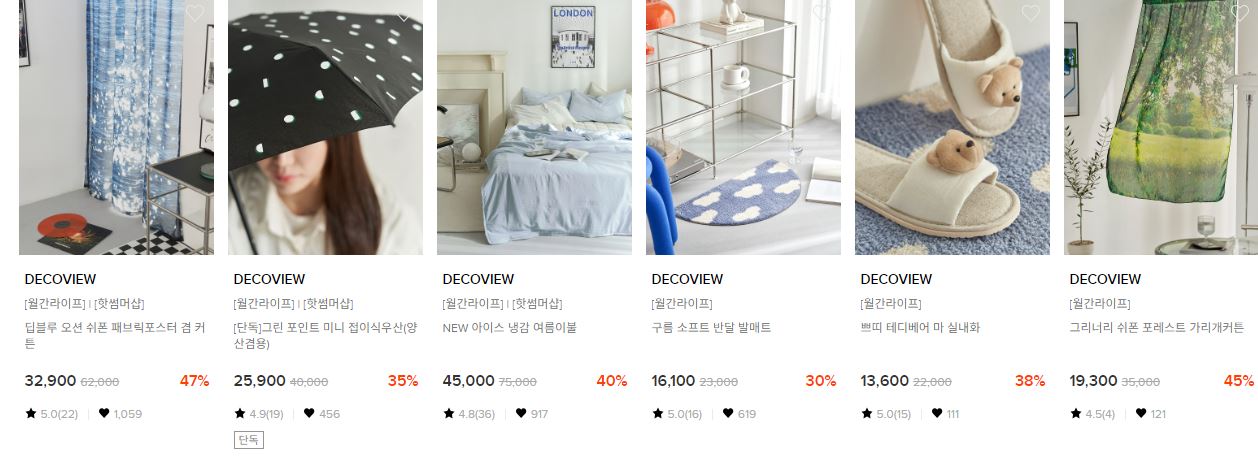Open the black dotted umbrella product image
The width and height of the screenshot is (1258, 459).
pyautogui.click(x=325, y=127)
